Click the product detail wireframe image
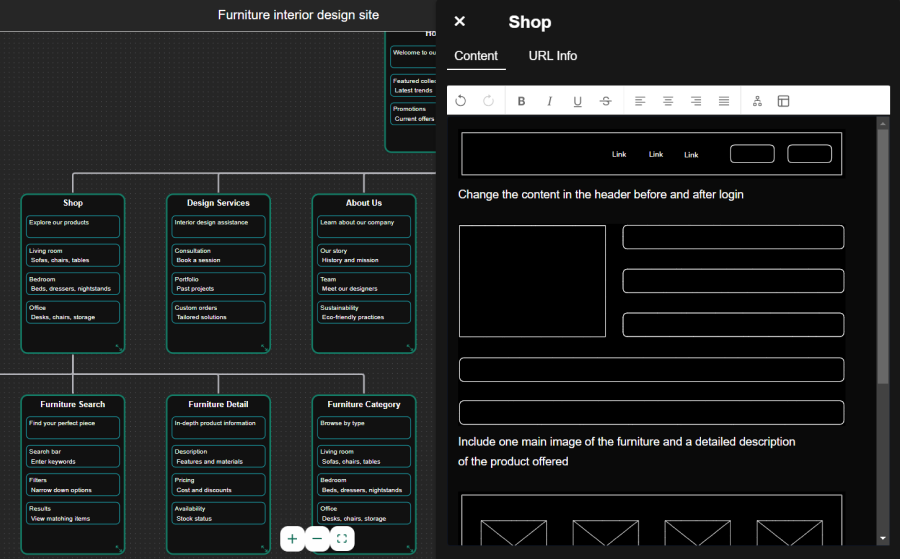Screen dimensions: 900x559 coord(651,325)
